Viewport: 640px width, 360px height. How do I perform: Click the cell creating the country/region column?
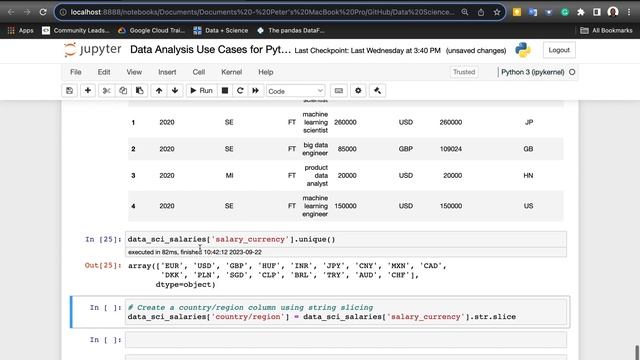[345, 312]
